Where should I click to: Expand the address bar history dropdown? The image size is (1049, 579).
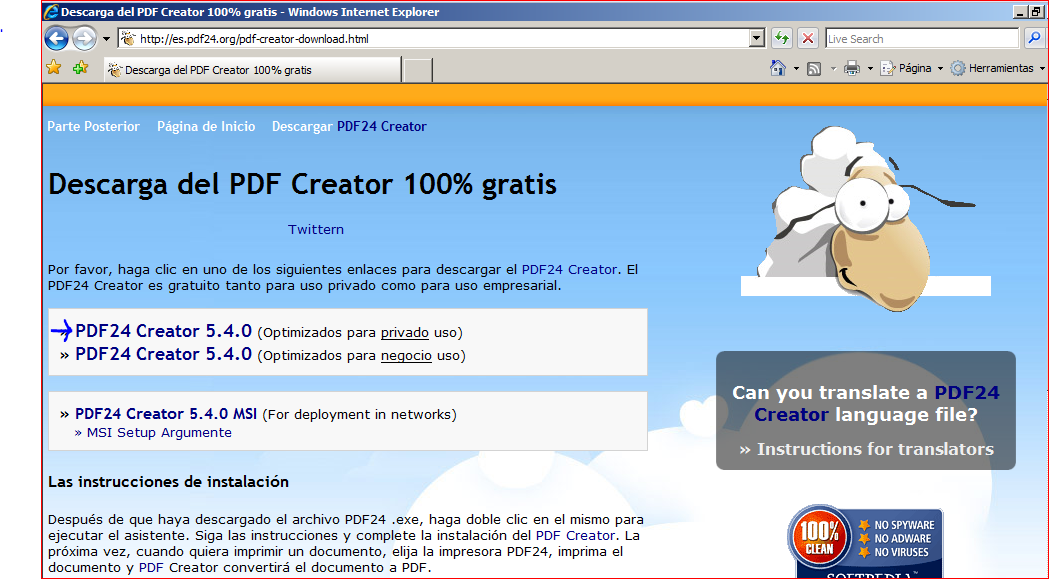[757, 39]
